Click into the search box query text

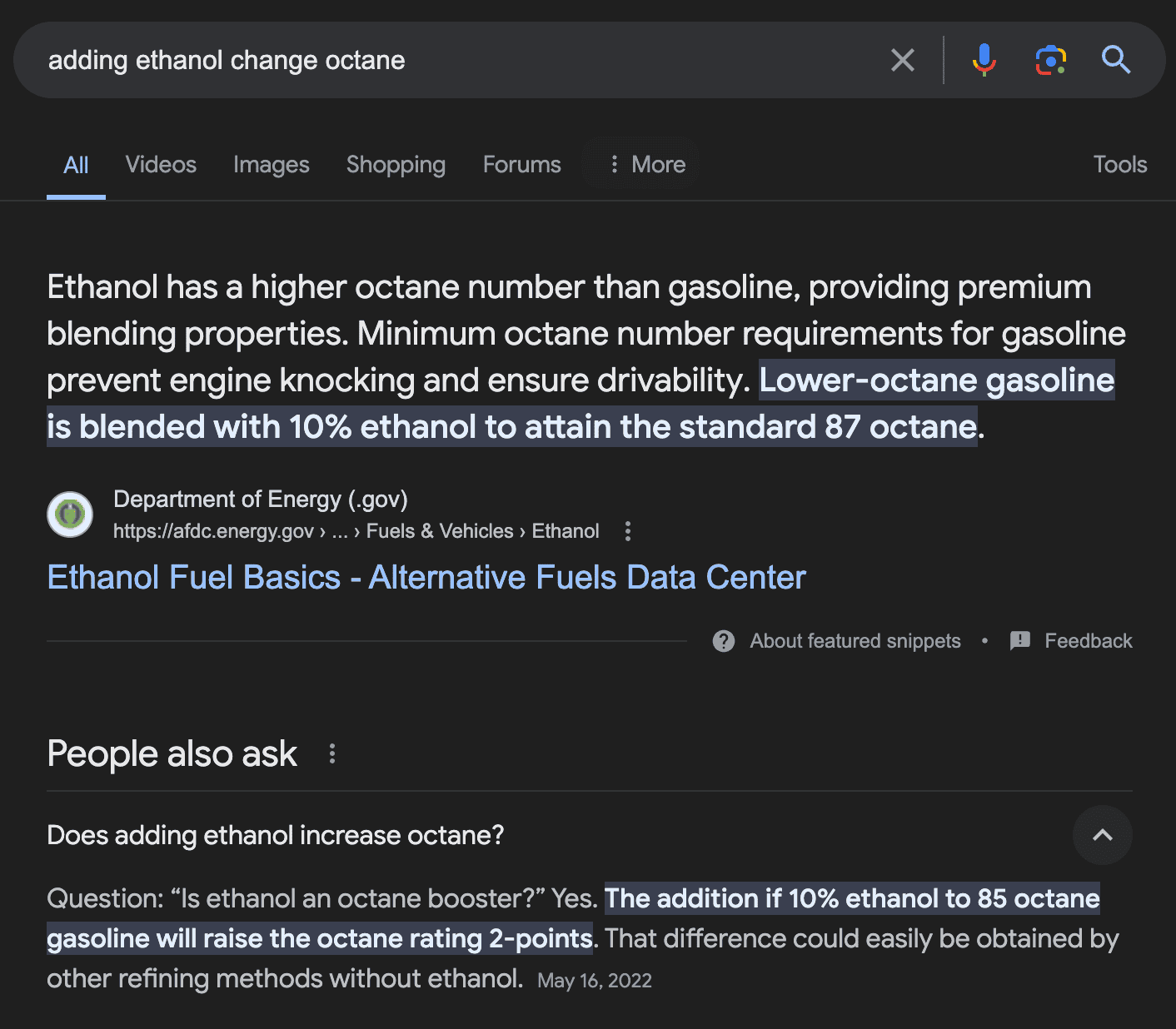[x=227, y=60]
